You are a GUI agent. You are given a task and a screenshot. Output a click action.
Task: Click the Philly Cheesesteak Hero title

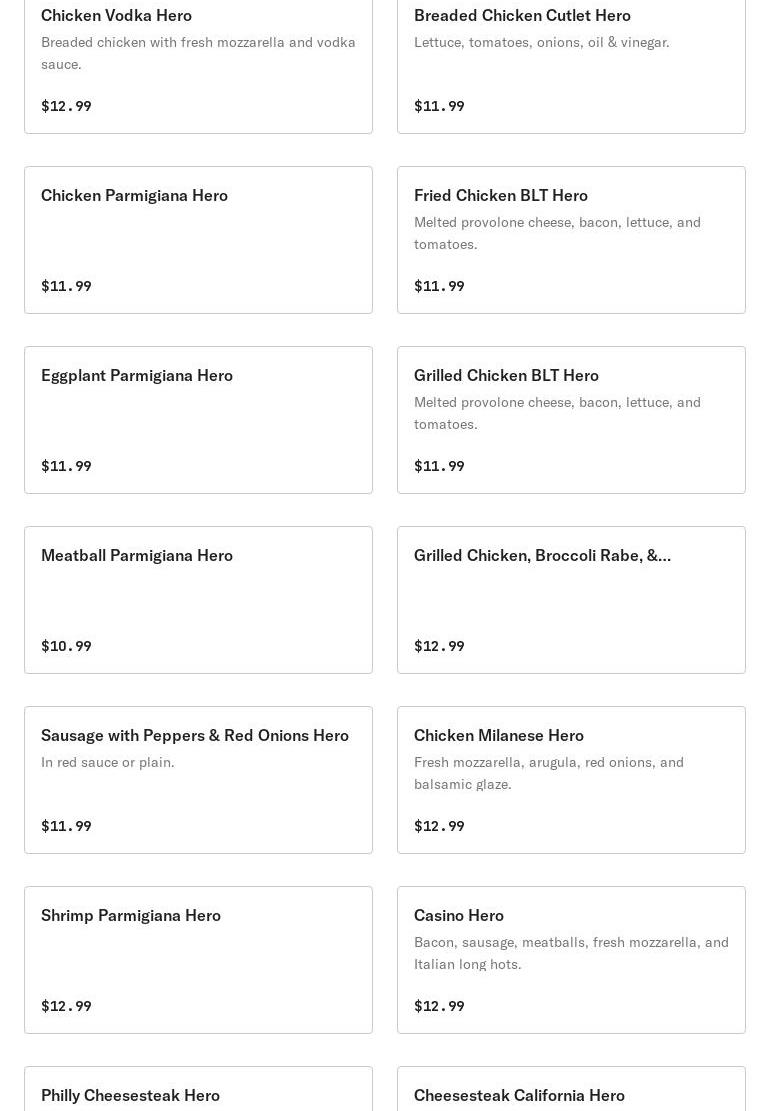click(130, 1095)
